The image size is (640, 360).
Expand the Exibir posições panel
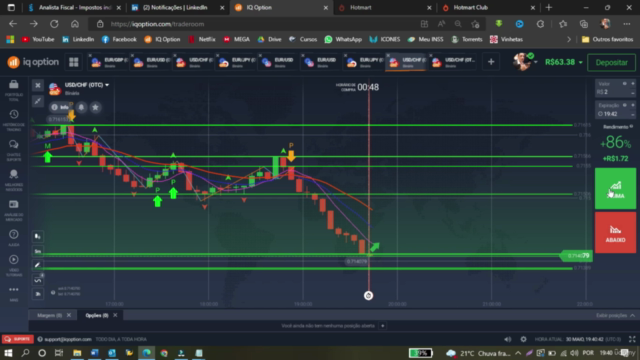615,316
